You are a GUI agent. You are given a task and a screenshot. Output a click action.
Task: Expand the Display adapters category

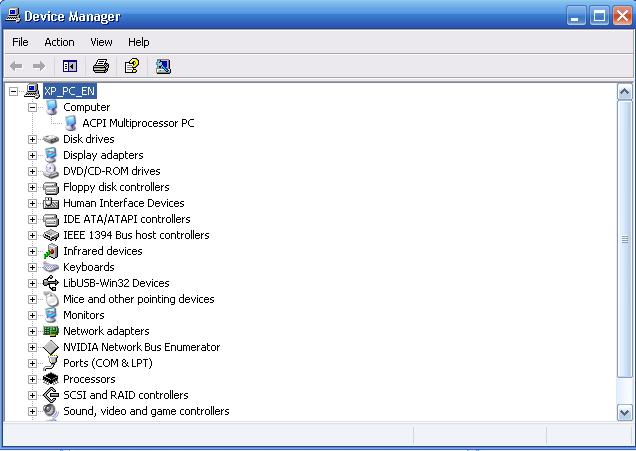(32, 155)
